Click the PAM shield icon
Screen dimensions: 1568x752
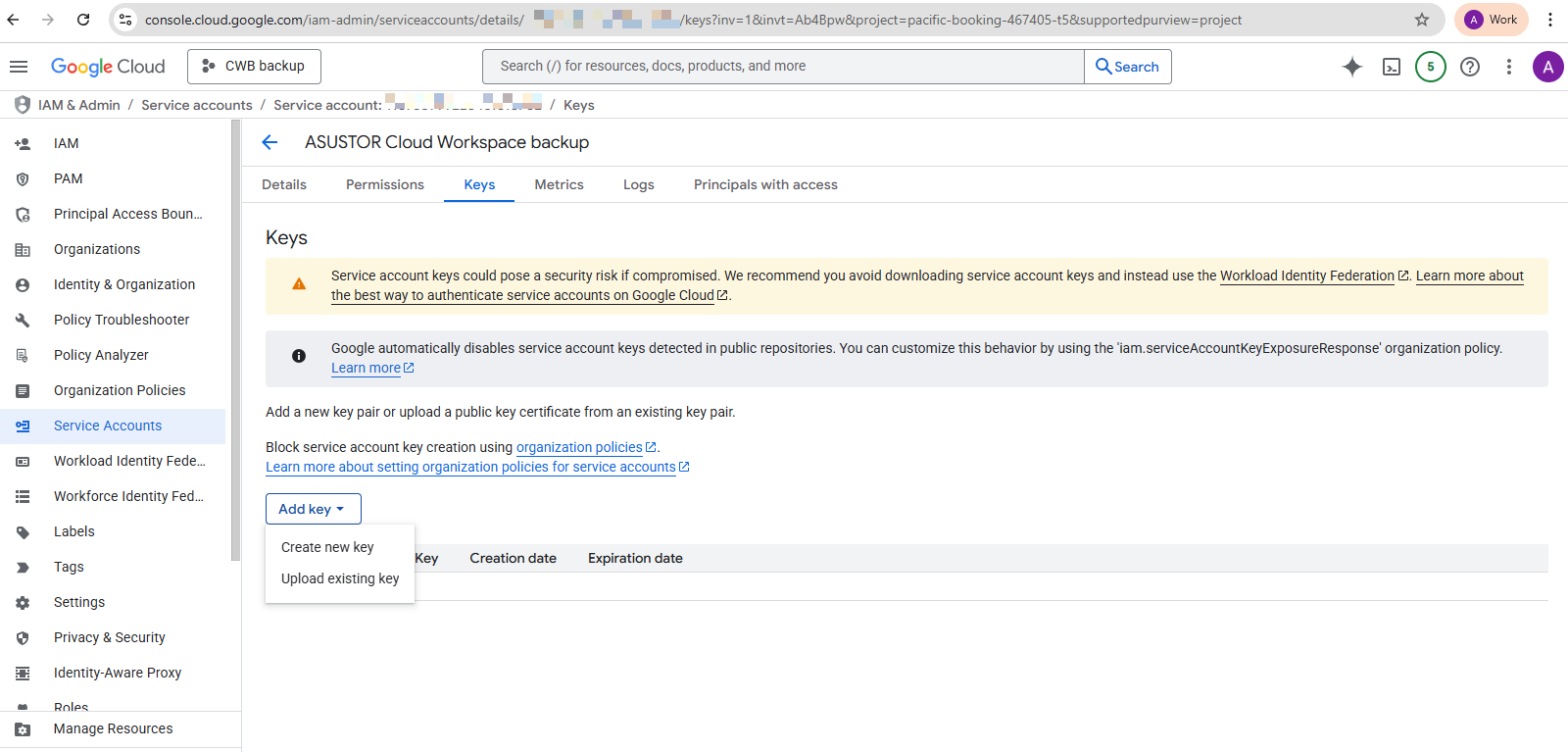(23, 178)
